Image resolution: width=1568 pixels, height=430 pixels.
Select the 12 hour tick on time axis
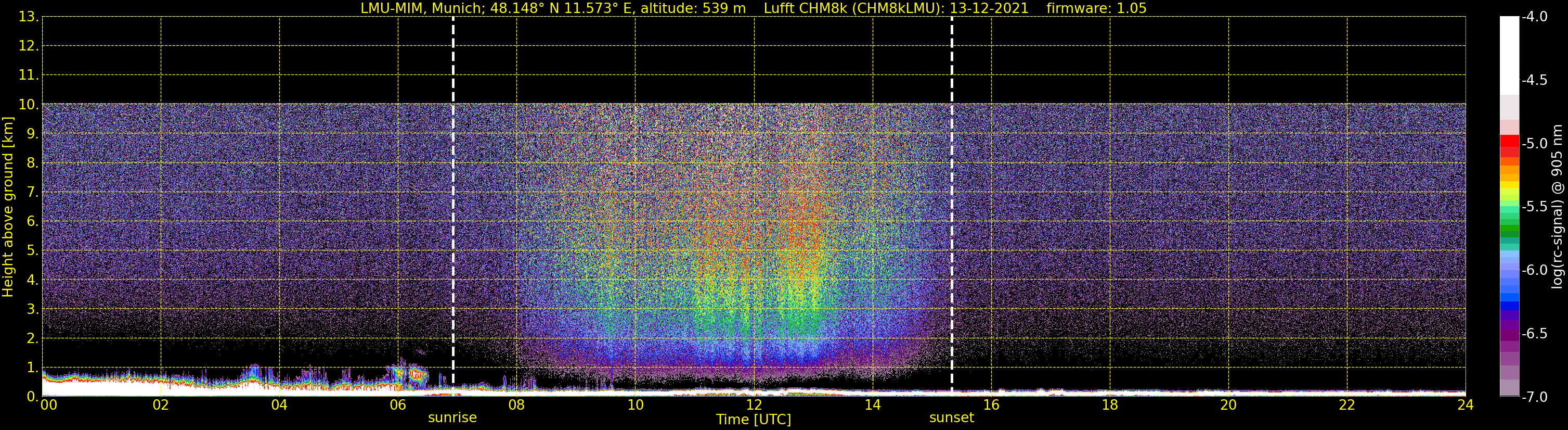pyautogui.click(x=754, y=405)
